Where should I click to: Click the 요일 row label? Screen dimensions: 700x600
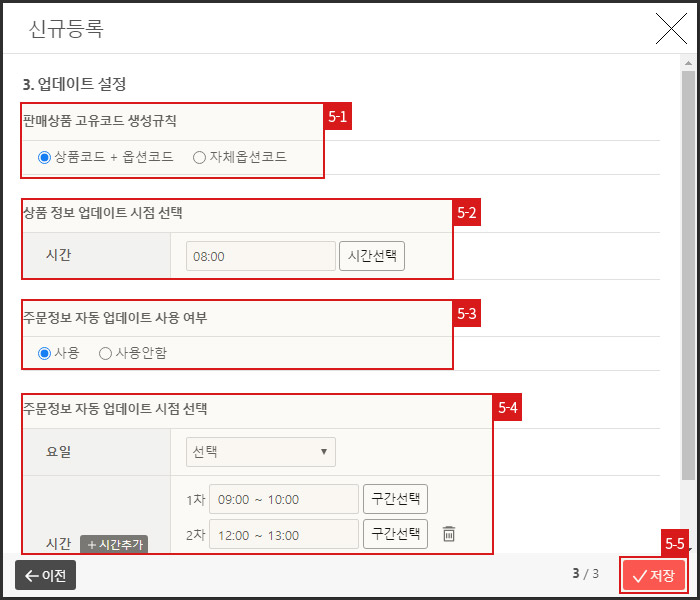coord(58,451)
